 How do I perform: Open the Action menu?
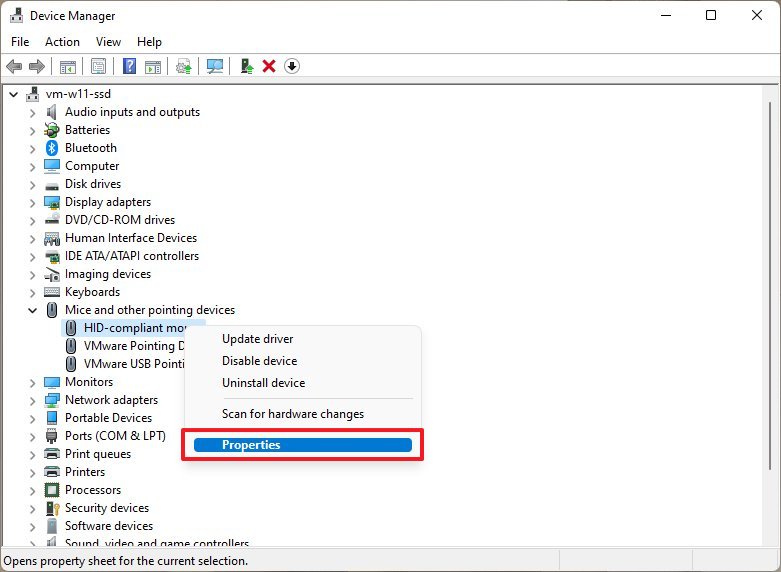coord(62,42)
